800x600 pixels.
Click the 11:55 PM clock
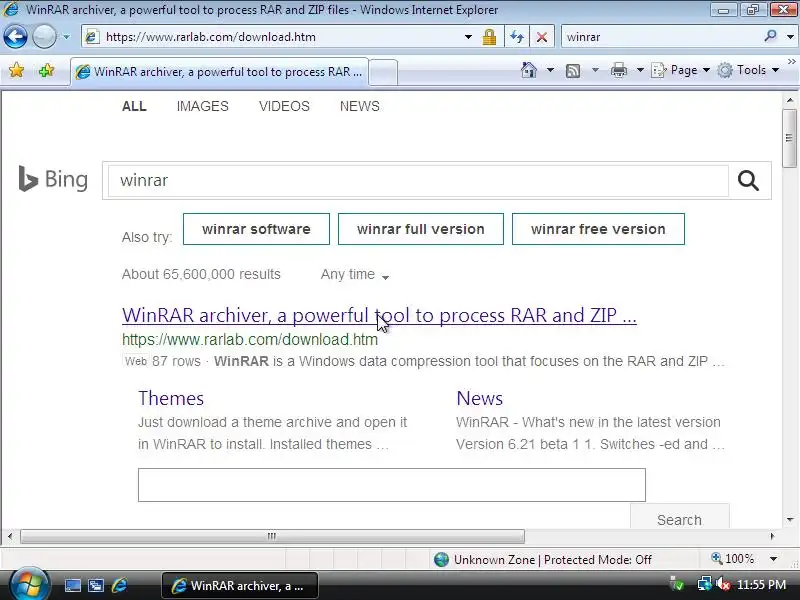pyautogui.click(x=761, y=585)
